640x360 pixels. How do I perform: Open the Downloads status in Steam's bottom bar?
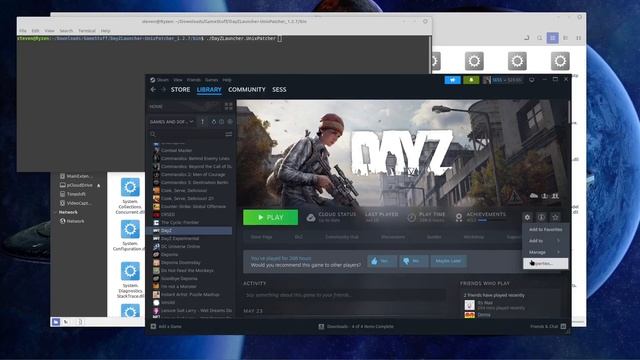(x=356, y=326)
